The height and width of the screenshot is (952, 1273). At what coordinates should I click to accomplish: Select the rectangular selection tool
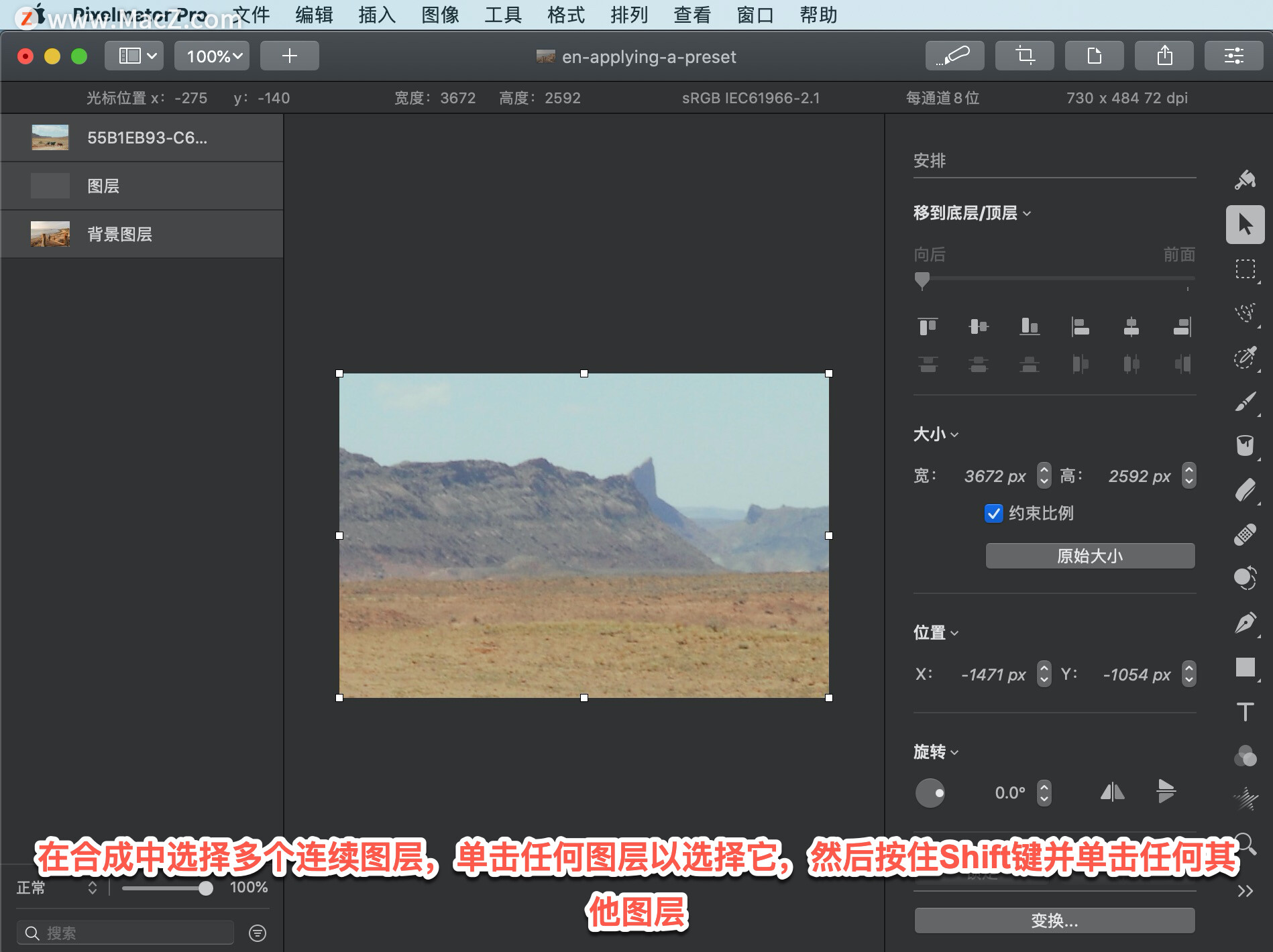pos(1245,269)
